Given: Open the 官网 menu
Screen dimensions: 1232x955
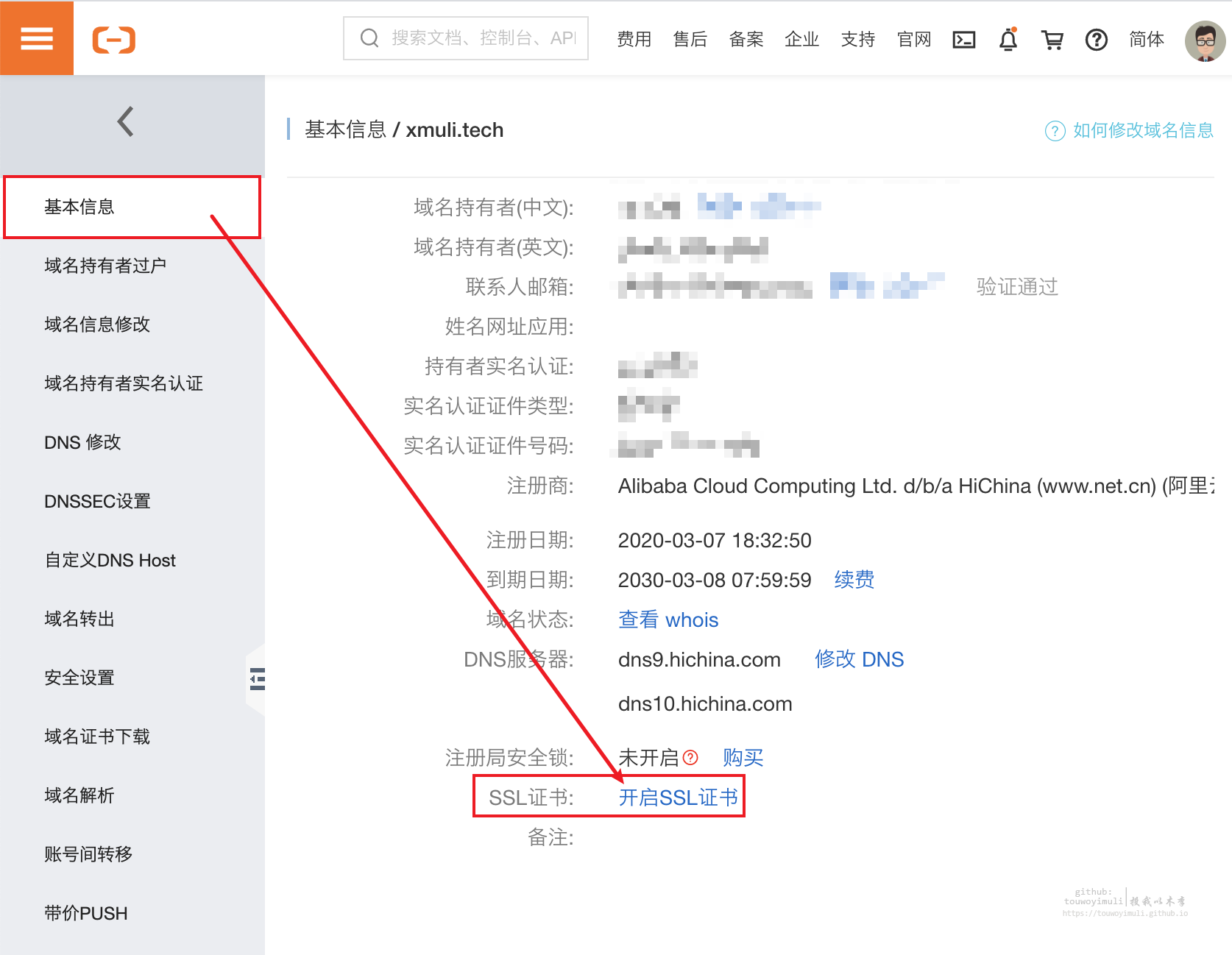Looking at the screenshot, I should [914, 39].
